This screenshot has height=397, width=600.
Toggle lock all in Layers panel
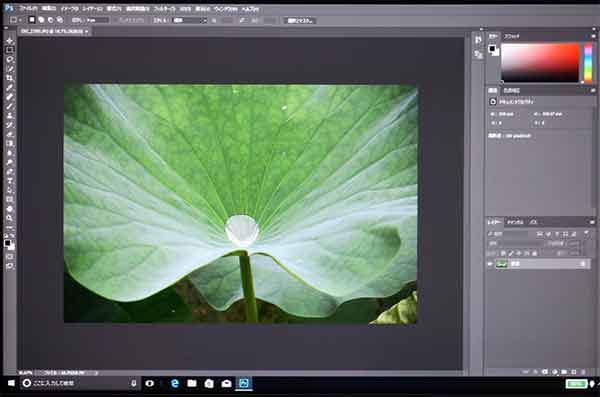point(535,253)
